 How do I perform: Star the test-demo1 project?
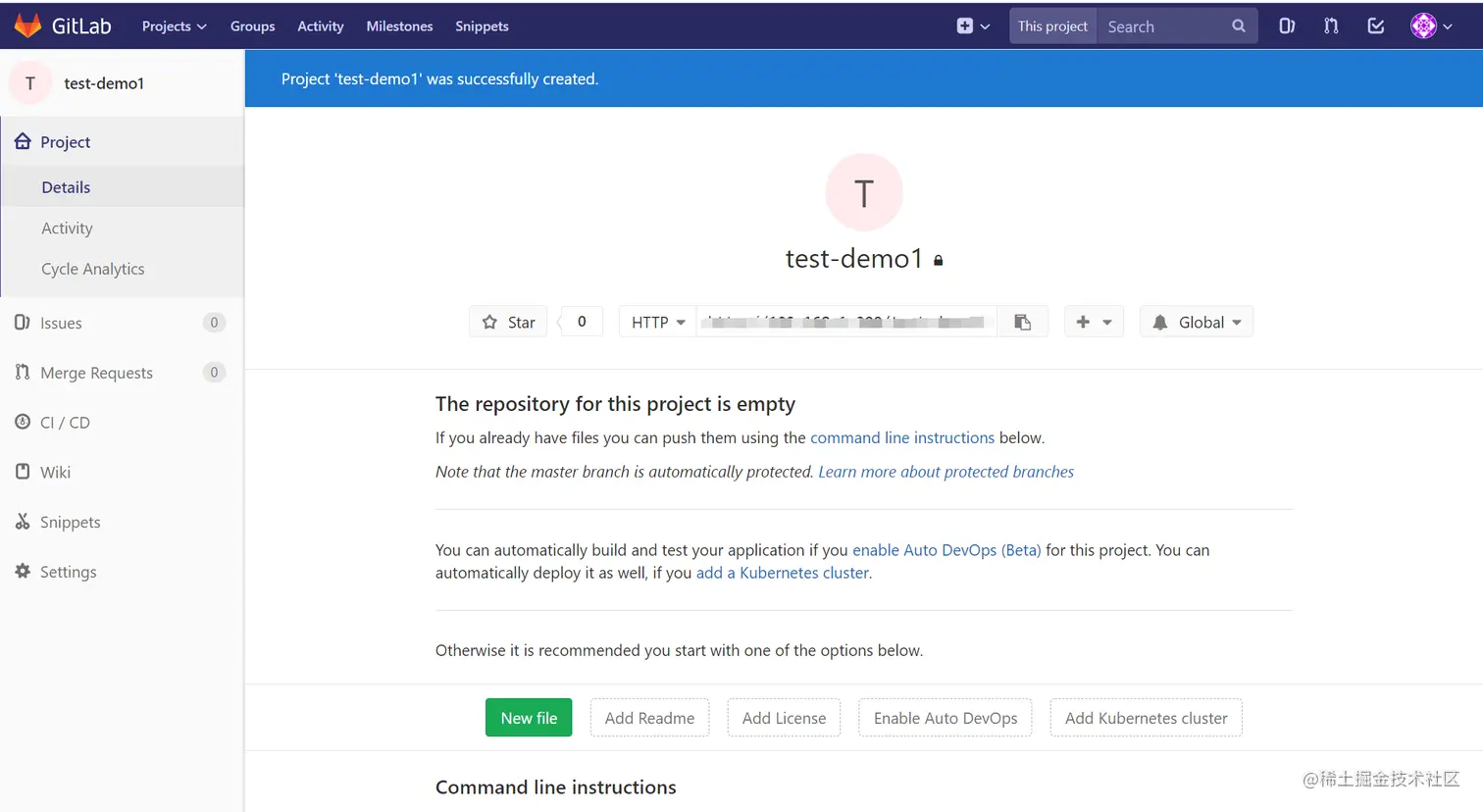(x=509, y=322)
